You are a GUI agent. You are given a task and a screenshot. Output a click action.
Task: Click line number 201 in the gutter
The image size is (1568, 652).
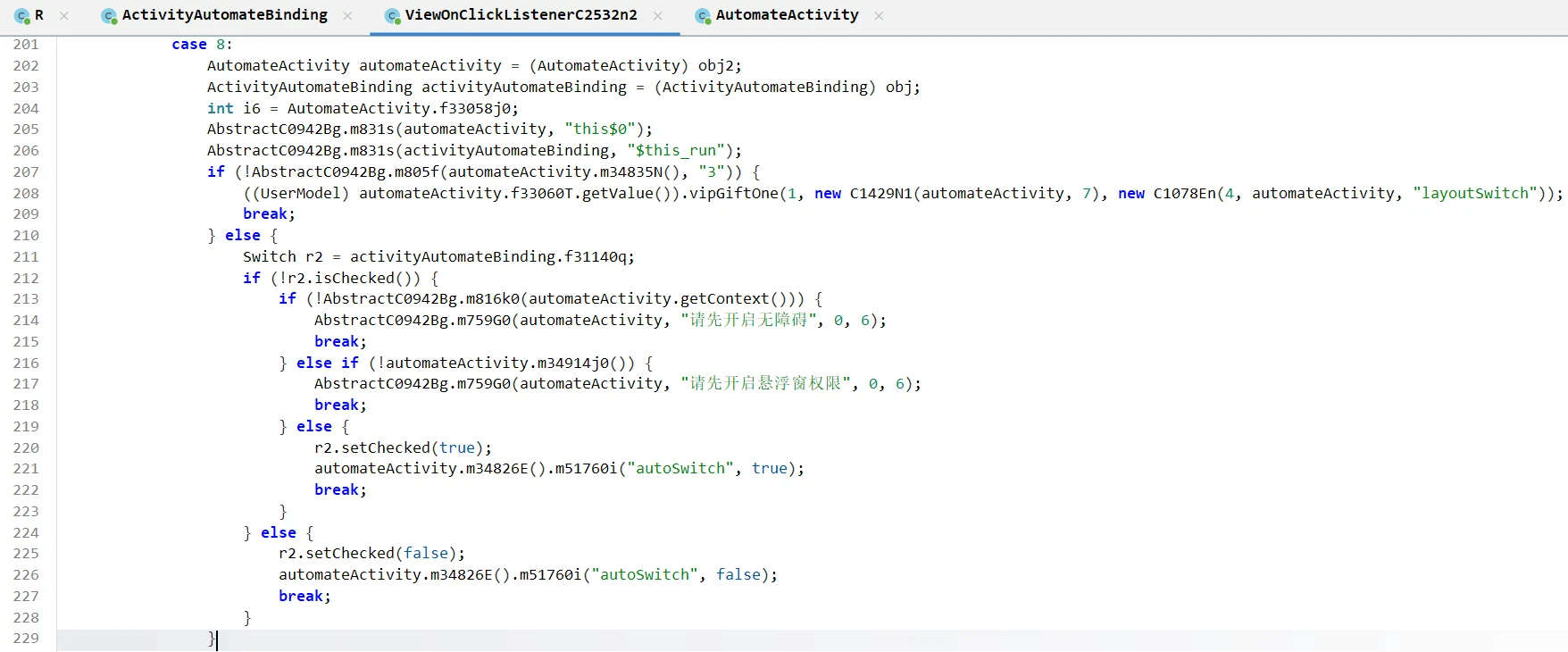coord(26,45)
